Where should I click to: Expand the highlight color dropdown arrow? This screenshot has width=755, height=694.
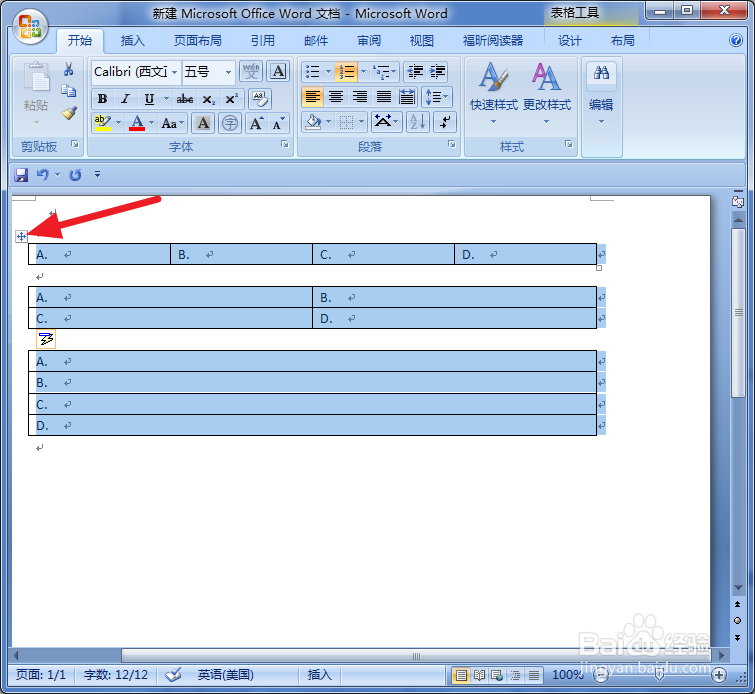118,122
